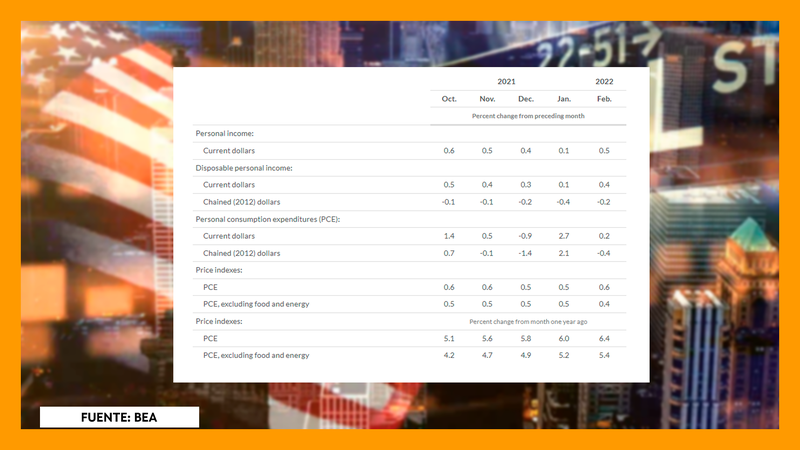This screenshot has height=450, width=800.
Task: Click the Dec. month column header
Action: pyautogui.click(x=526, y=98)
